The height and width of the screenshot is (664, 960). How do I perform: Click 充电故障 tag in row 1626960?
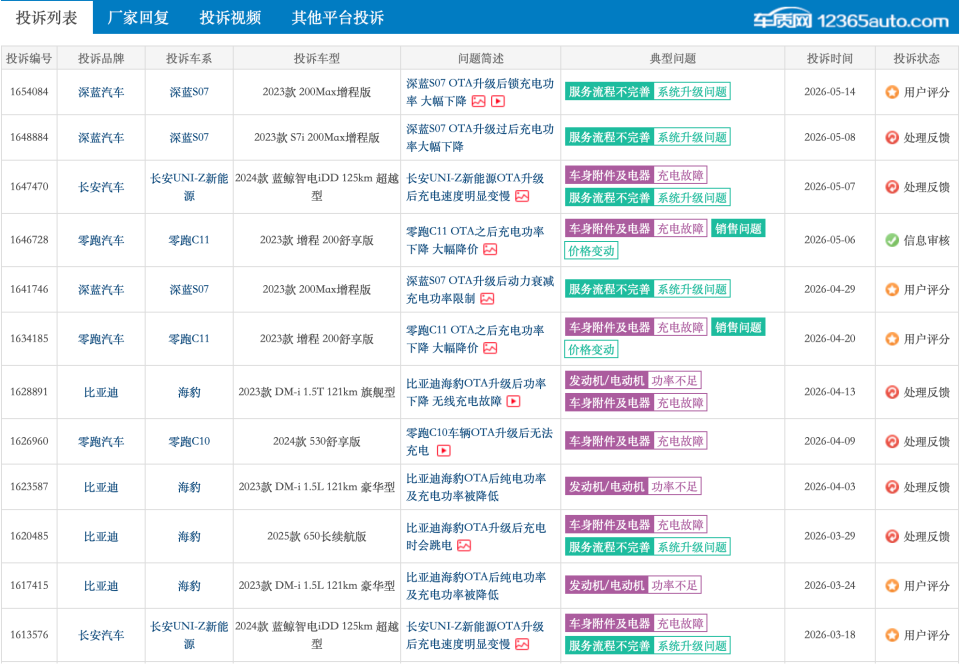680,441
